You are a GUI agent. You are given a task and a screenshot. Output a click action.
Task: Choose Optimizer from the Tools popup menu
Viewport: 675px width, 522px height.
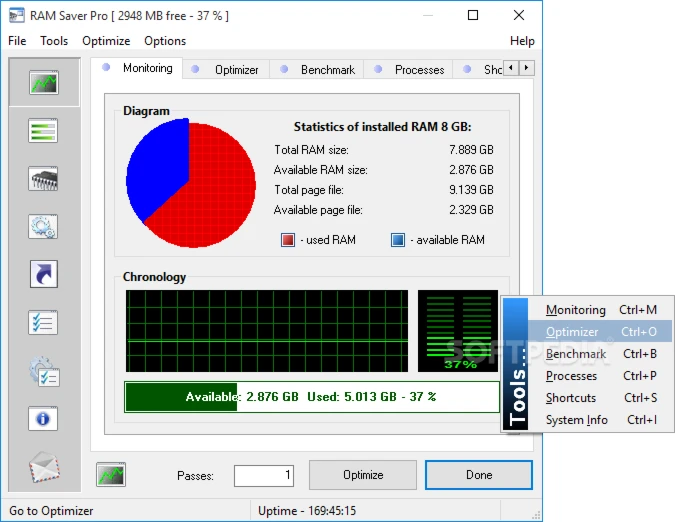pos(572,332)
